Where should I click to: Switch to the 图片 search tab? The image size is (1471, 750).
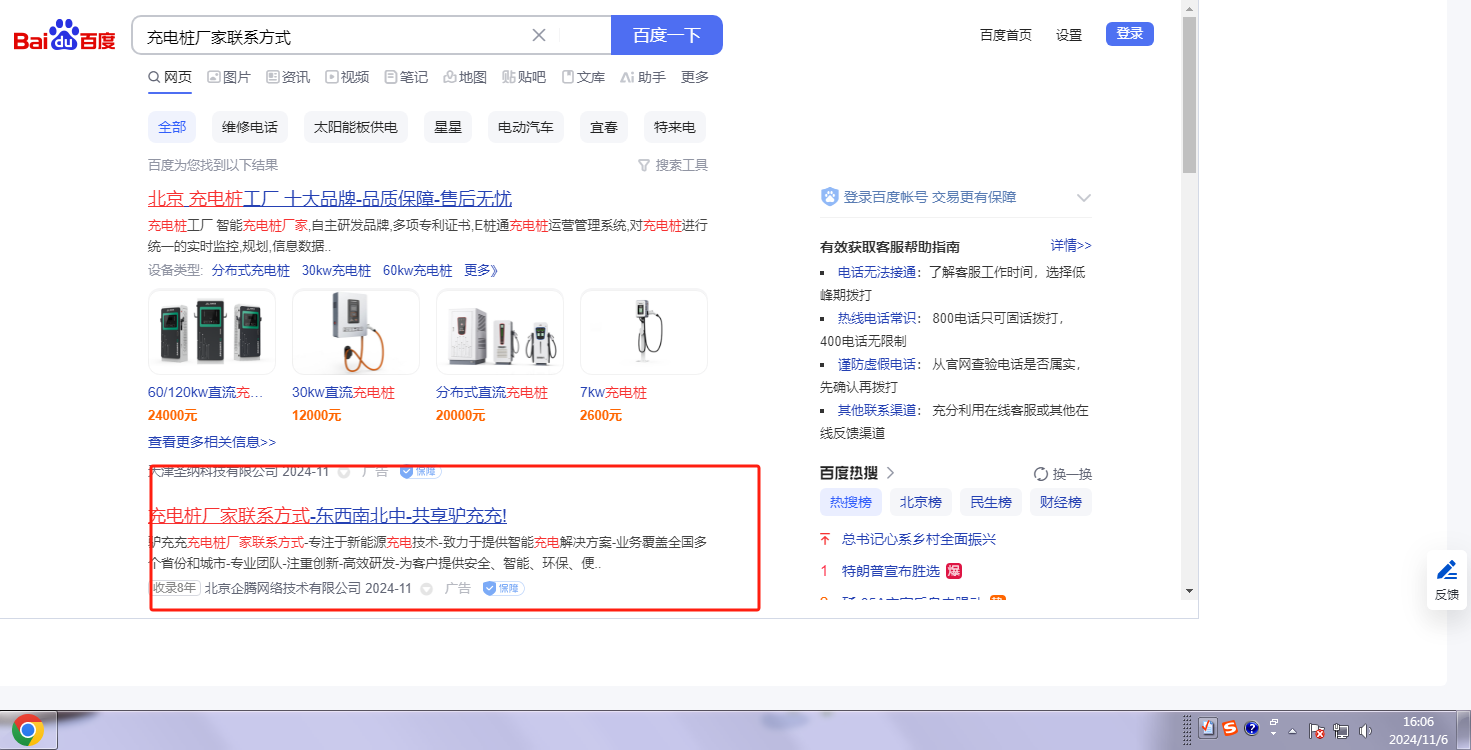[x=229, y=77]
